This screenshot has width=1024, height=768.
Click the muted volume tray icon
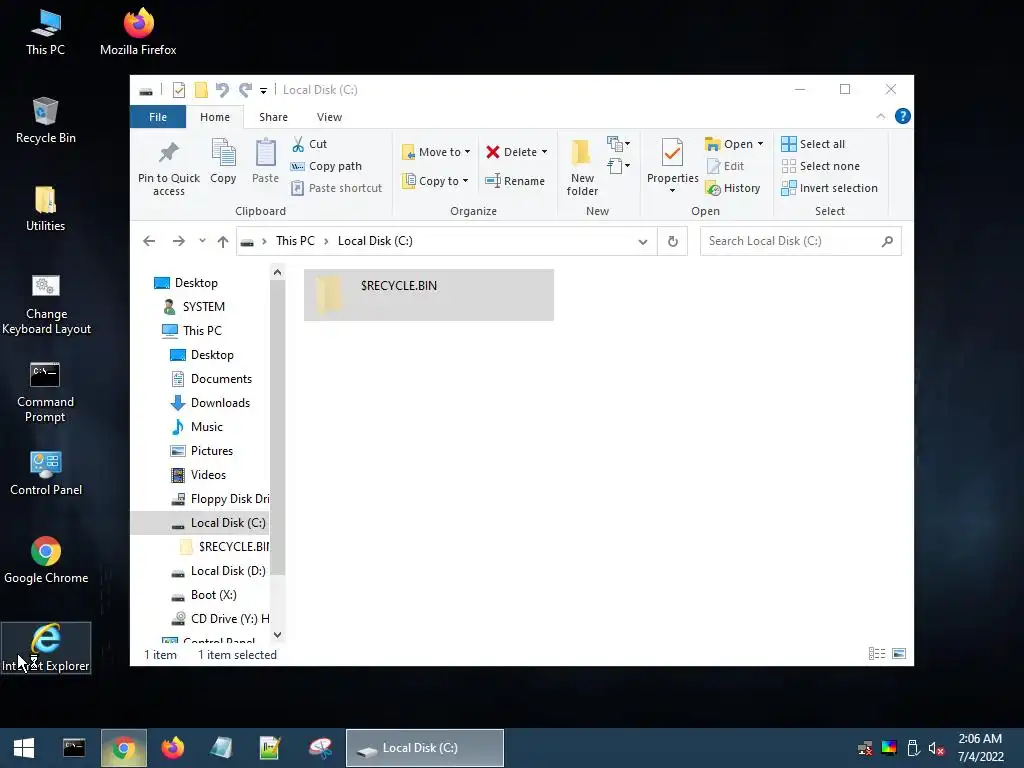[936, 748]
